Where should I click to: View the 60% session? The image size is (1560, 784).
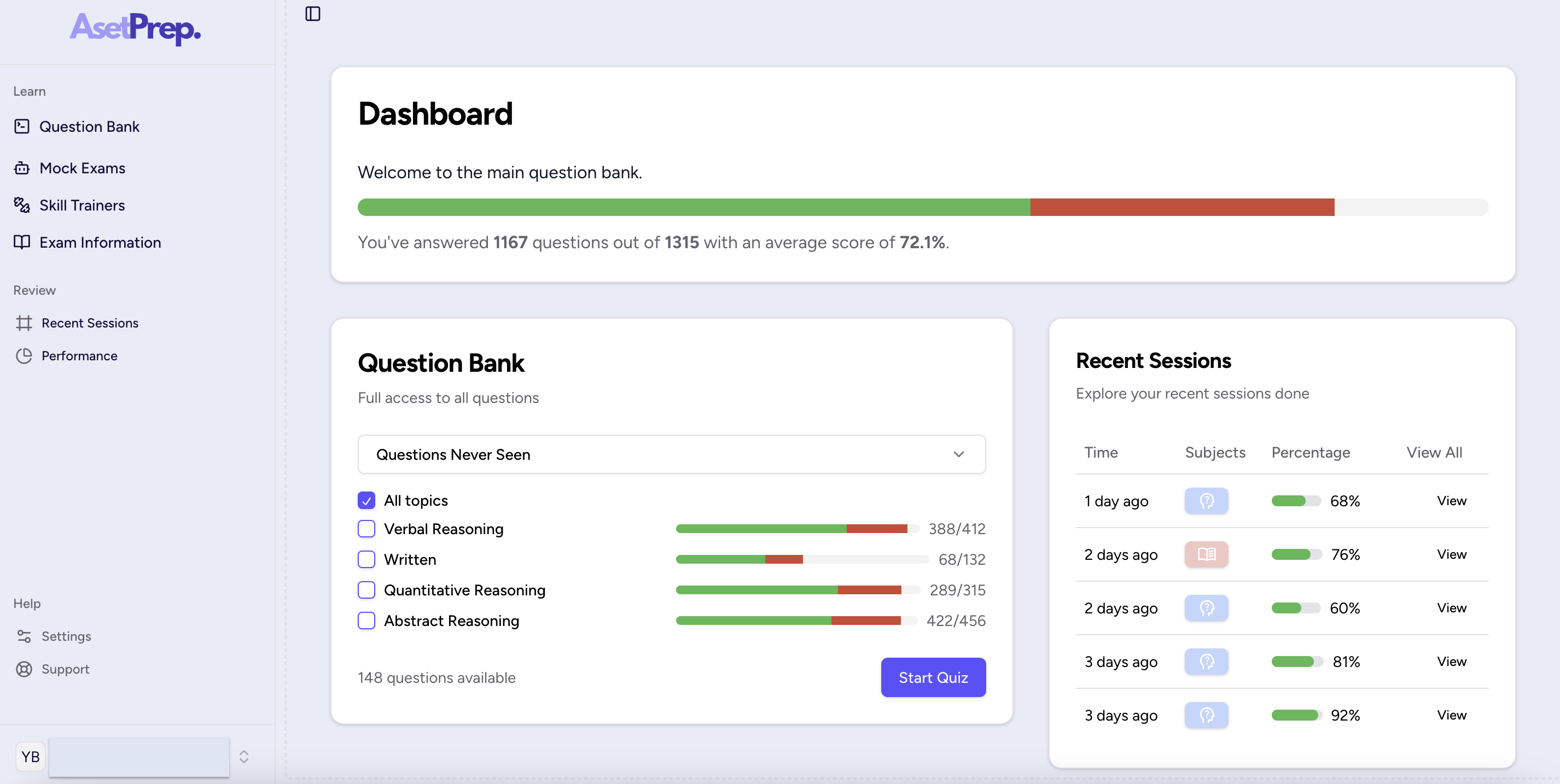coord(1452,608)
